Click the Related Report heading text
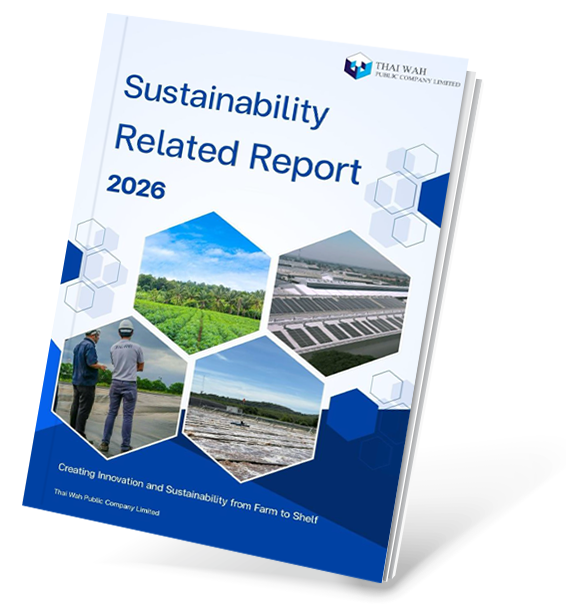 point(237,156)
